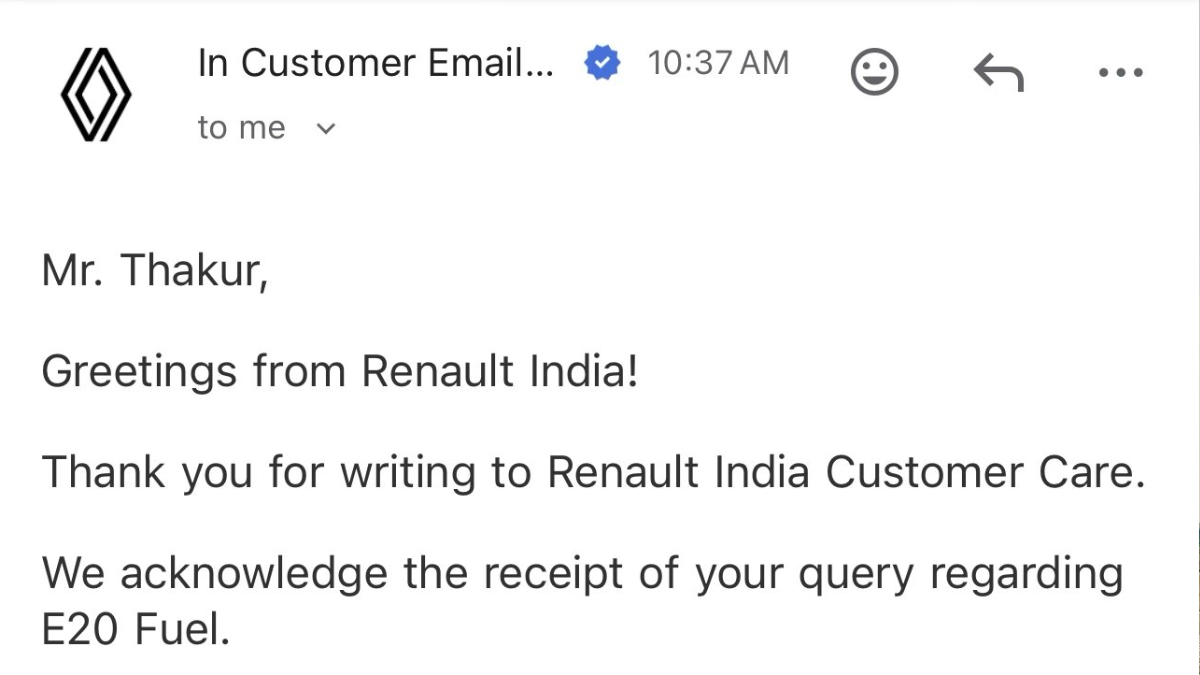The image size is (1200, 675).
Task: Click the acknowledgment paragraph about your query
Action: 580,572
